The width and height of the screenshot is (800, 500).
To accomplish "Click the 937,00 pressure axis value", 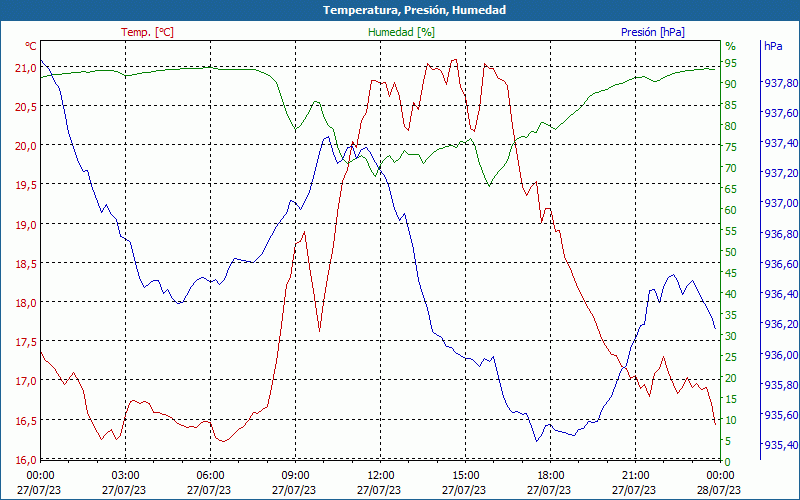I will coord(780,204).
